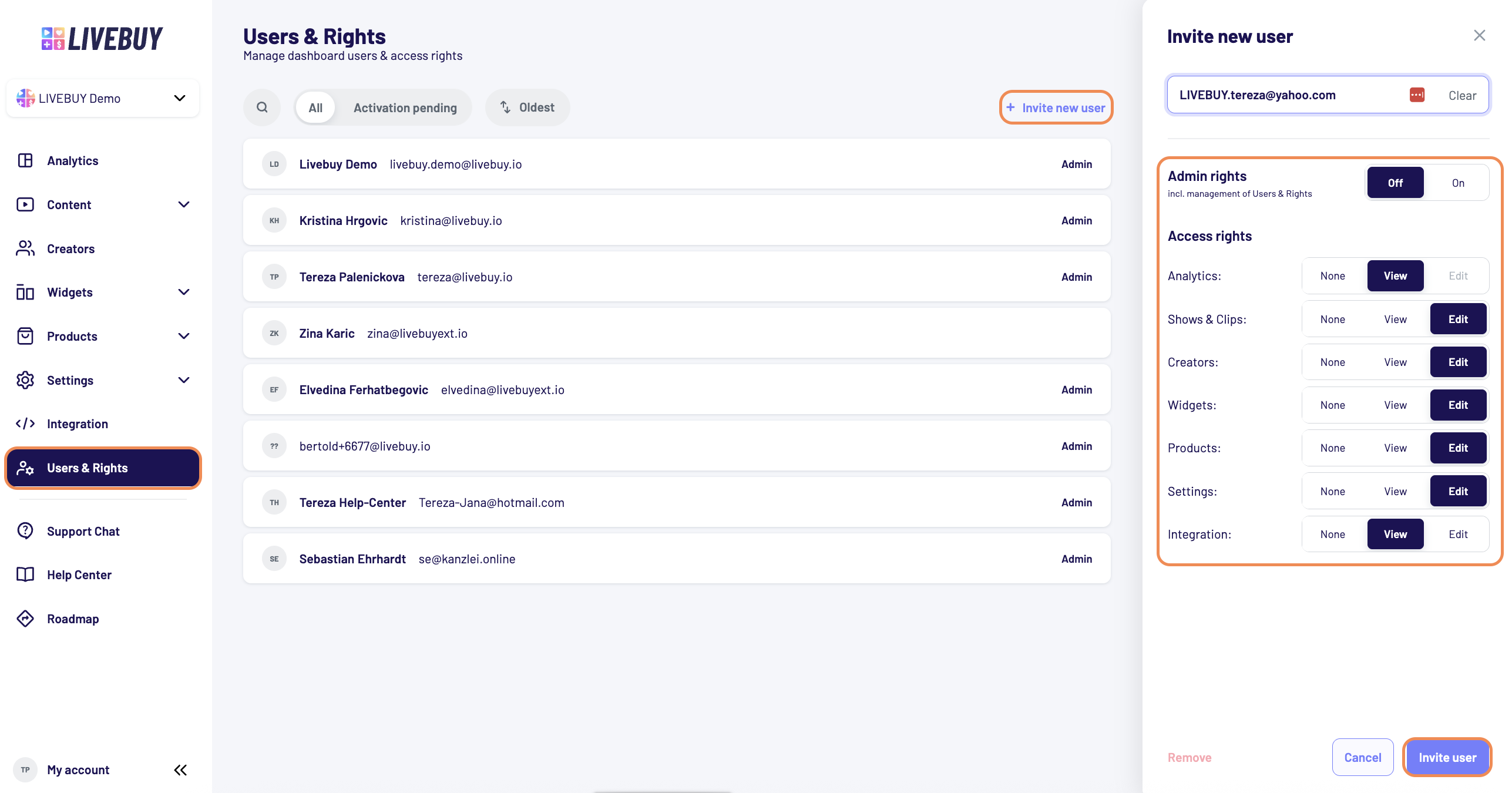
Task: Close the Invite new user panel
Action: (x=1480, y=36)
